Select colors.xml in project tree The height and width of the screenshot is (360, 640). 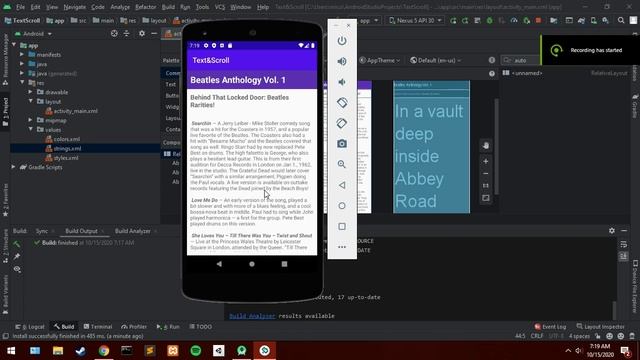pos(67,139)
